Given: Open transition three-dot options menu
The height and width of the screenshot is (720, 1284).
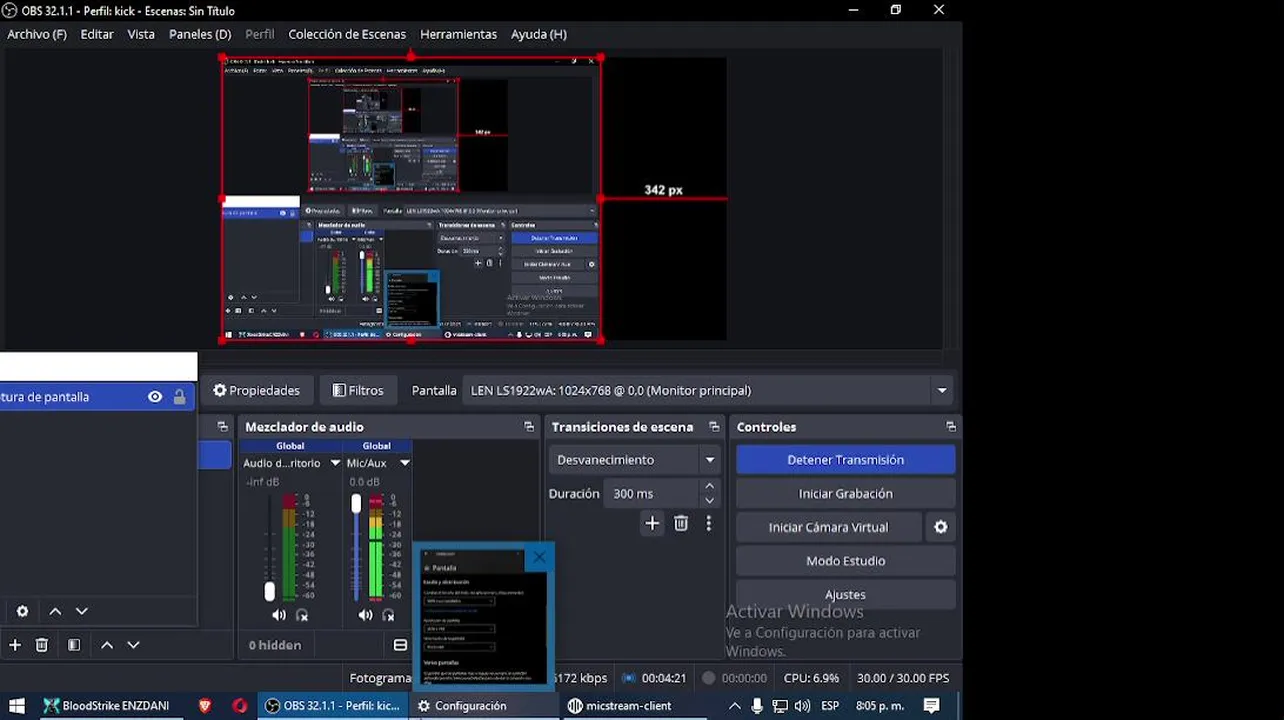Looking at the screenshot, I should [708, 523].
